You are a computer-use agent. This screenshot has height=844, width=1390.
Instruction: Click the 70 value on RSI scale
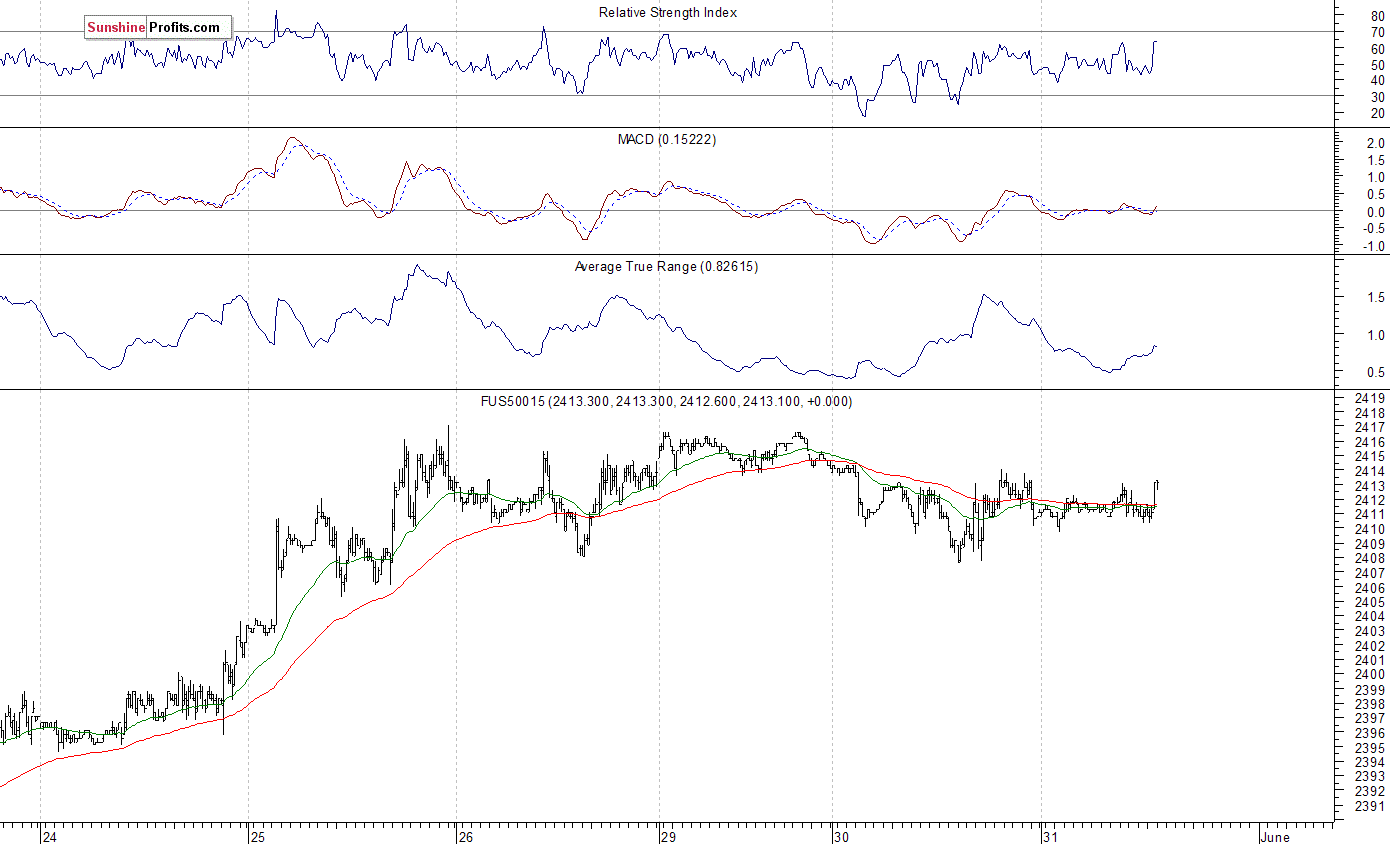tap(1377, 33)
